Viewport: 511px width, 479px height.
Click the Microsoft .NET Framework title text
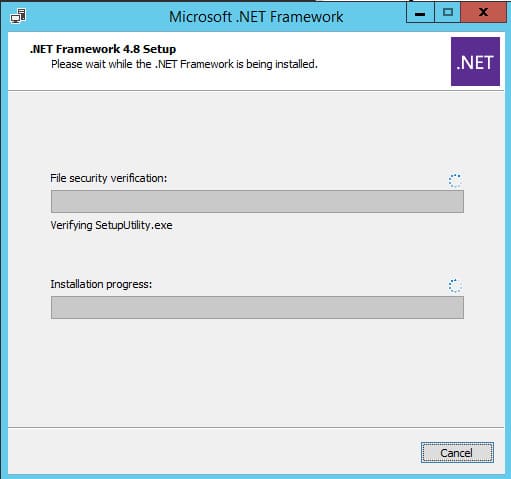point(256,17)
